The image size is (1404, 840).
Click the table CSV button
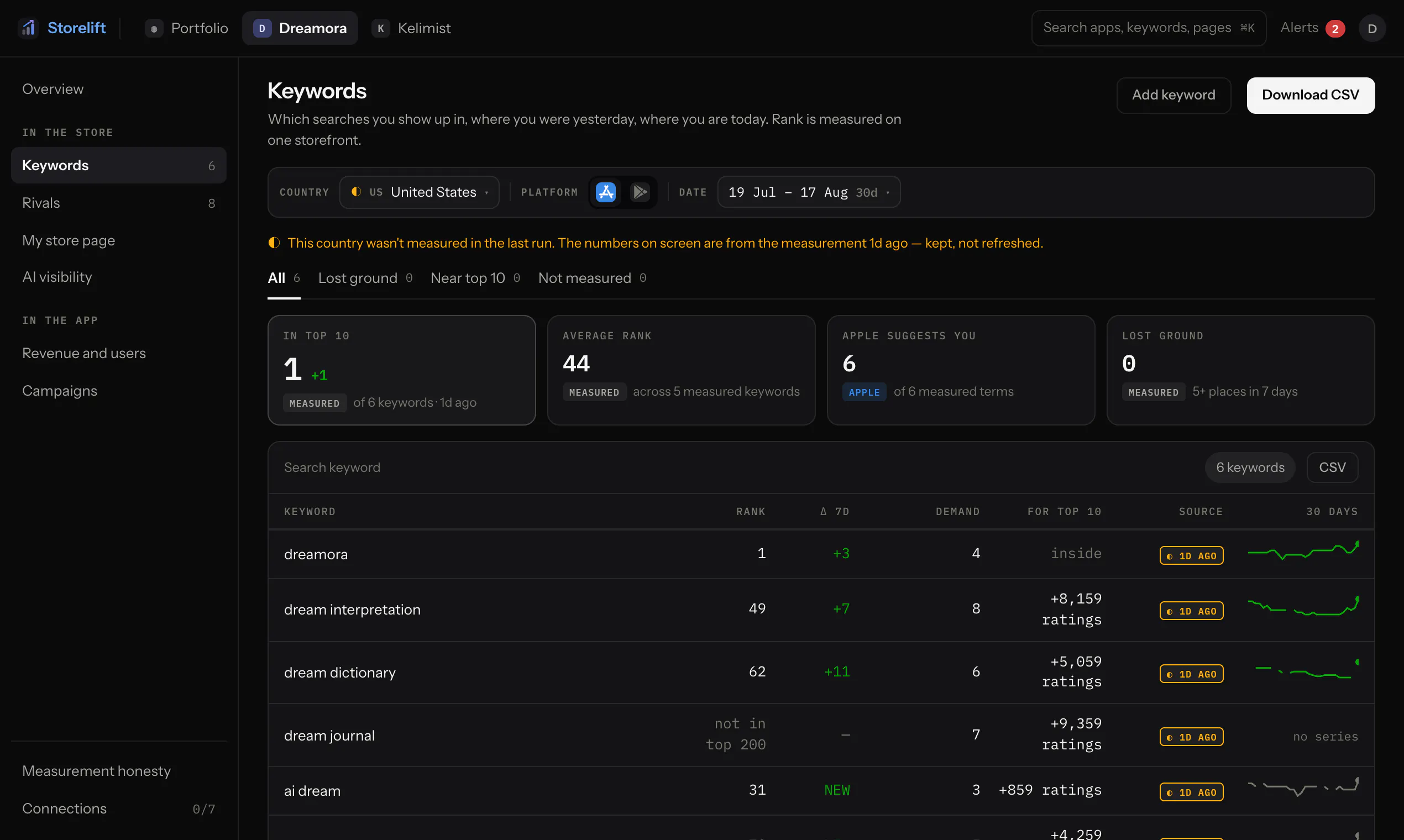pos(1332,468)
